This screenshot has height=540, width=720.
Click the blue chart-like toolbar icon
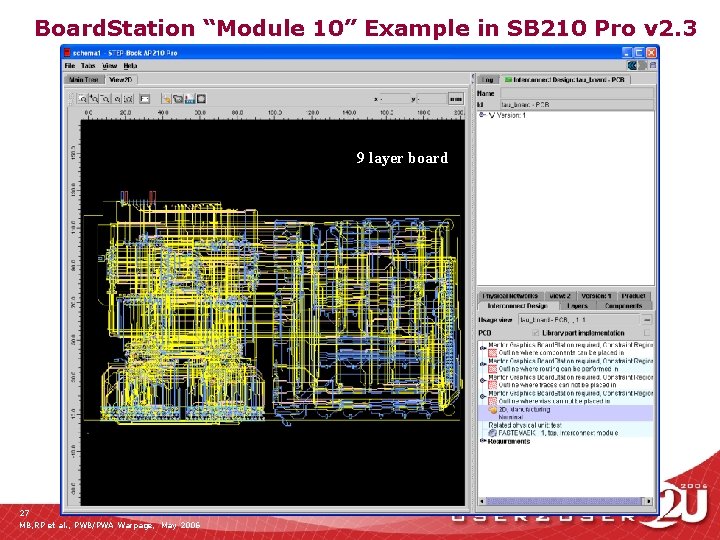(x=190, y=98)
